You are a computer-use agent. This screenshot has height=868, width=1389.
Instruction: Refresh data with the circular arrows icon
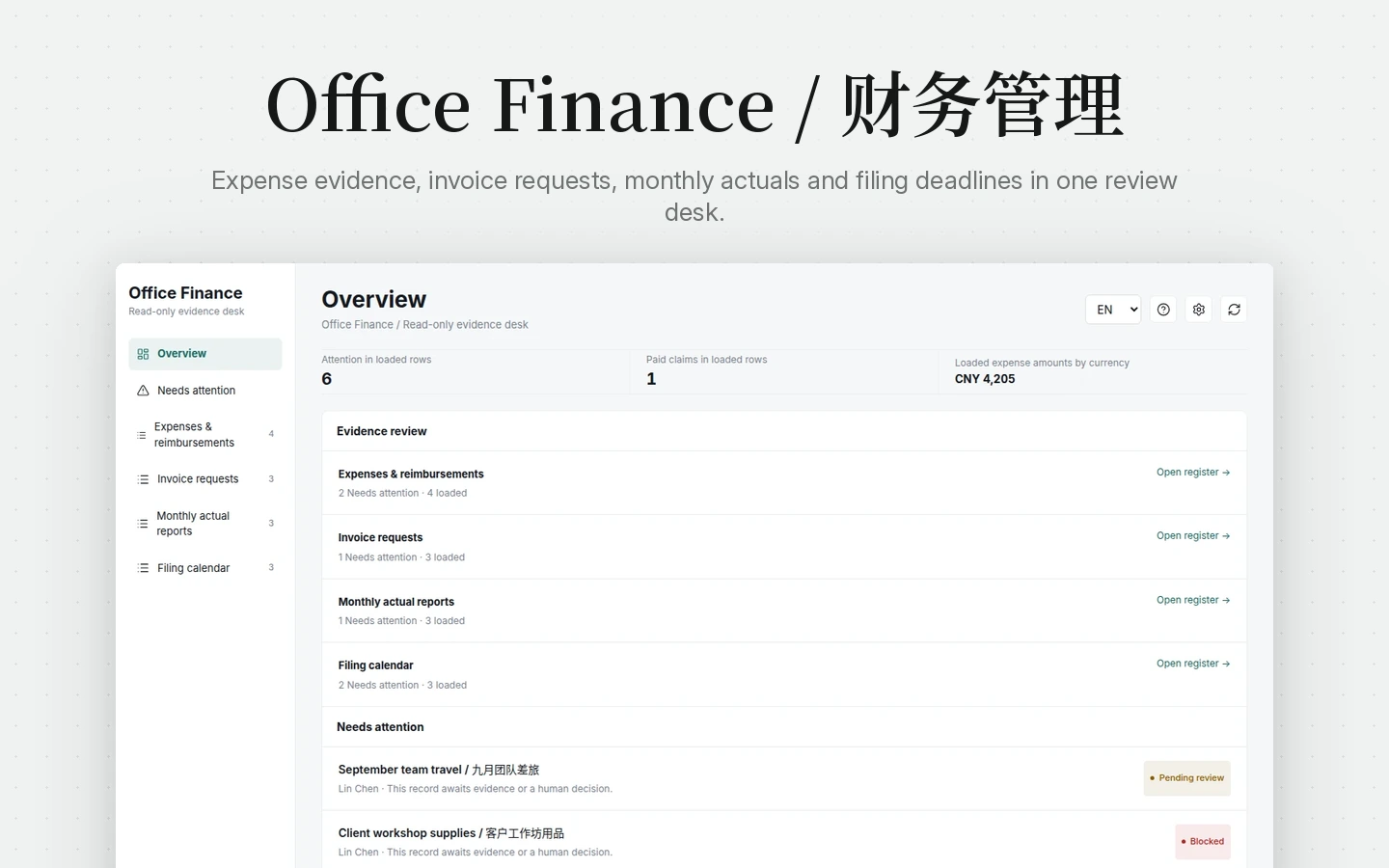pyautogui.click(x=1234, y=310)
